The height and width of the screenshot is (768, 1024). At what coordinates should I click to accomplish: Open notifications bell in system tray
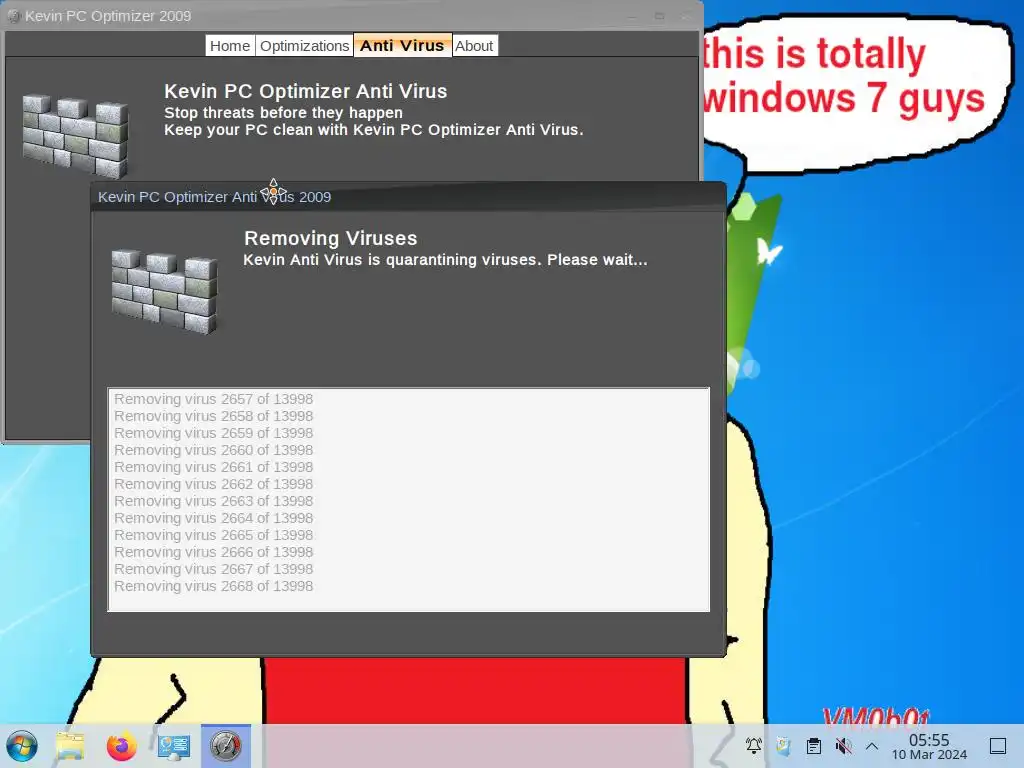754,745
